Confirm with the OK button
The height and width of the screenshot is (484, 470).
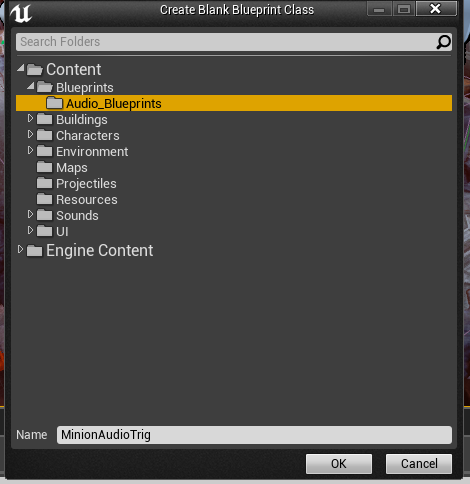click(339, 464)
